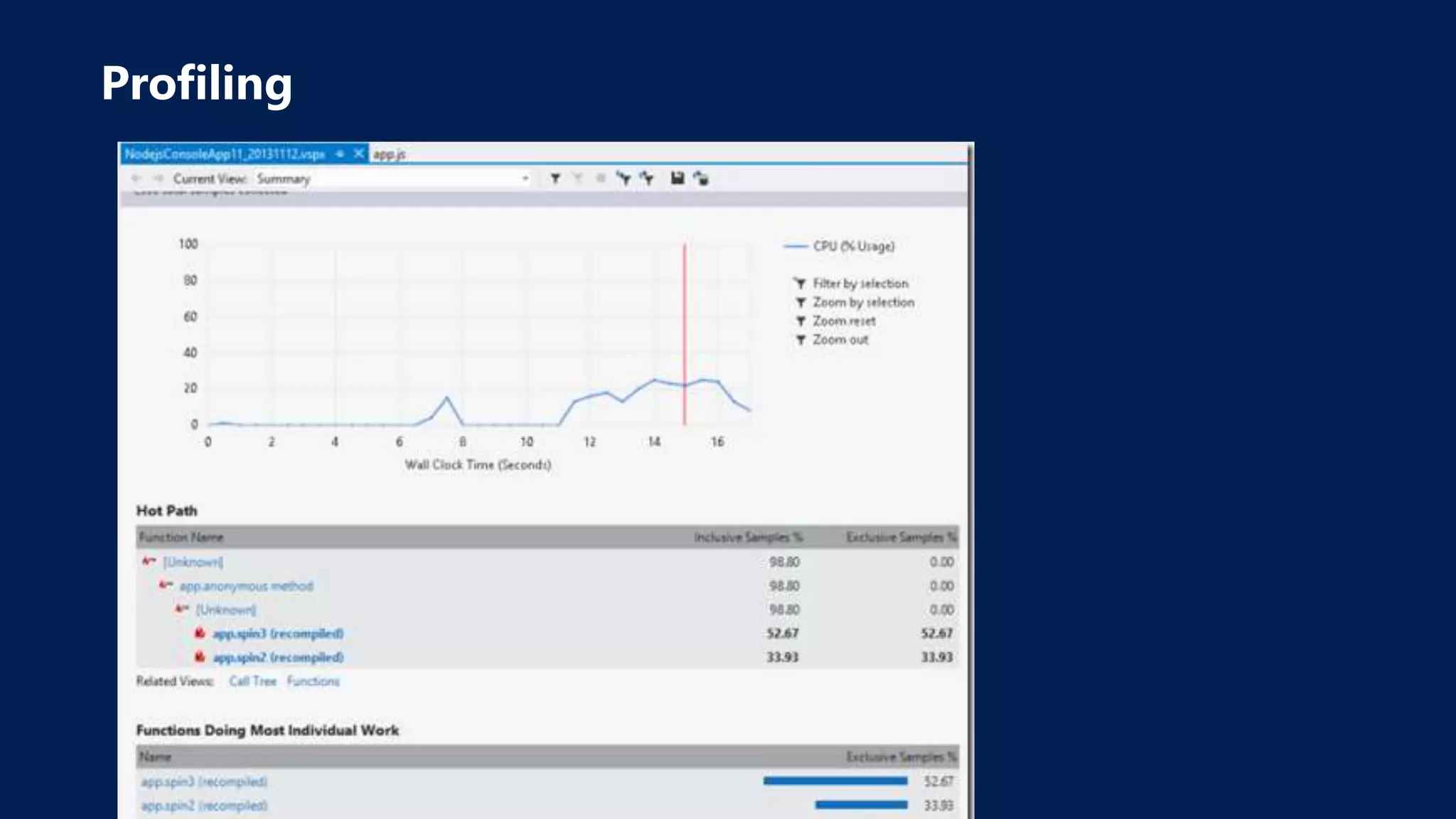Viewport: 1456px width, 819px height.
Task: Collapse the nested [Unknown] node above app.spin3
Action: tap(182, 609)
